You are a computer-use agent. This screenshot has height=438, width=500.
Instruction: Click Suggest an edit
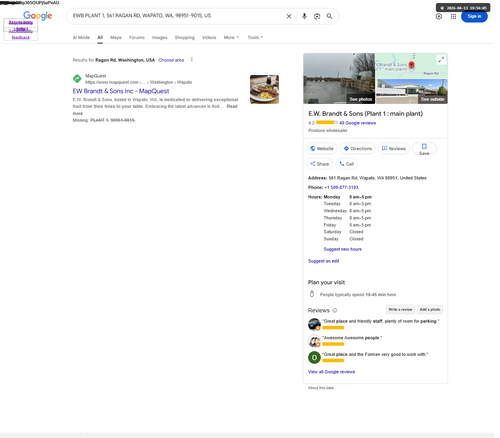click(323, 261)
